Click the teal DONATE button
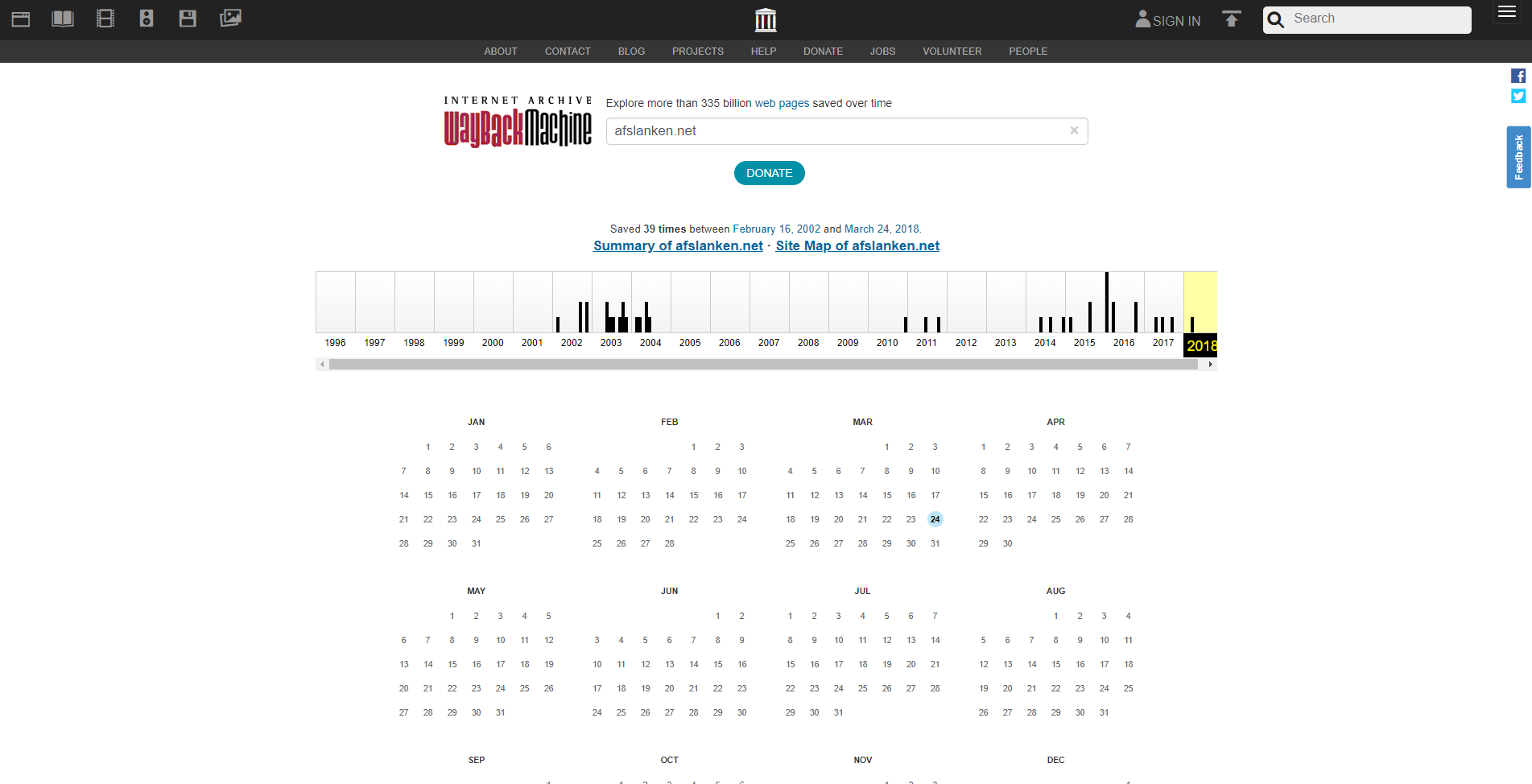 (x=769, y=173)
